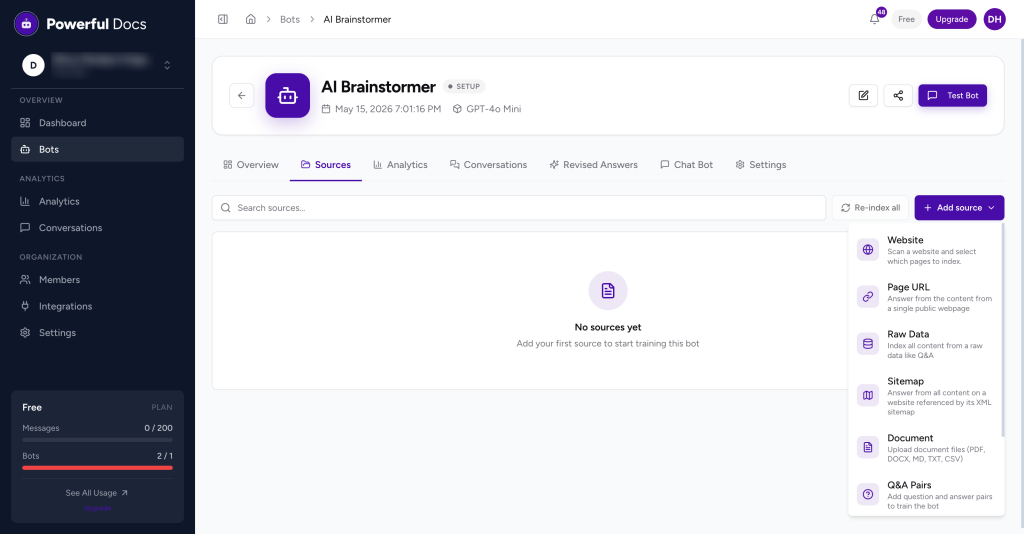Switch to the bot Analytics tab
This screenshot has height=534, width=1024.
click(x=400, y=165)
